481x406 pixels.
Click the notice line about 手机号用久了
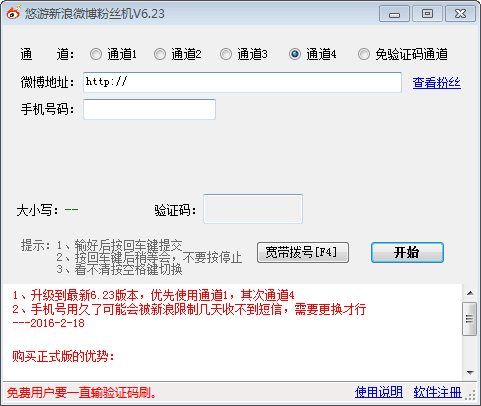click(x=189, y=309)
